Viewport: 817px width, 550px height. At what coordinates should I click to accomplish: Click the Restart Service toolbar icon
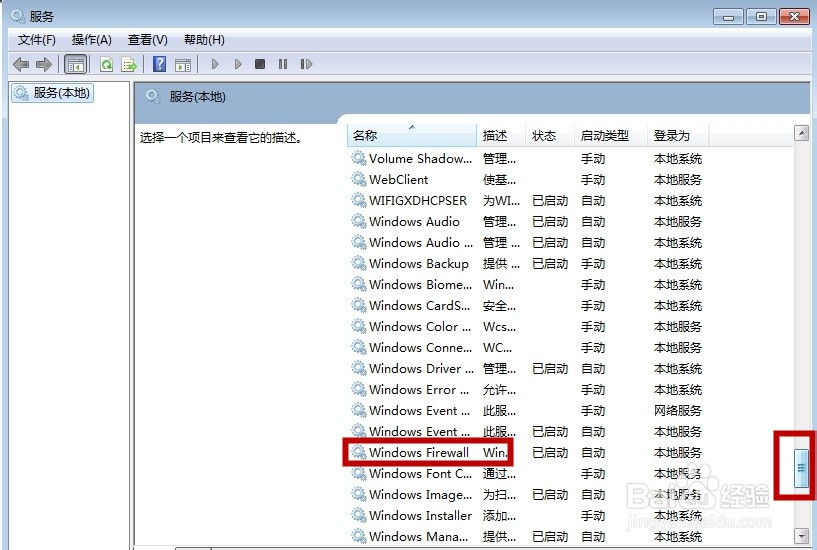tap(306, 64)
